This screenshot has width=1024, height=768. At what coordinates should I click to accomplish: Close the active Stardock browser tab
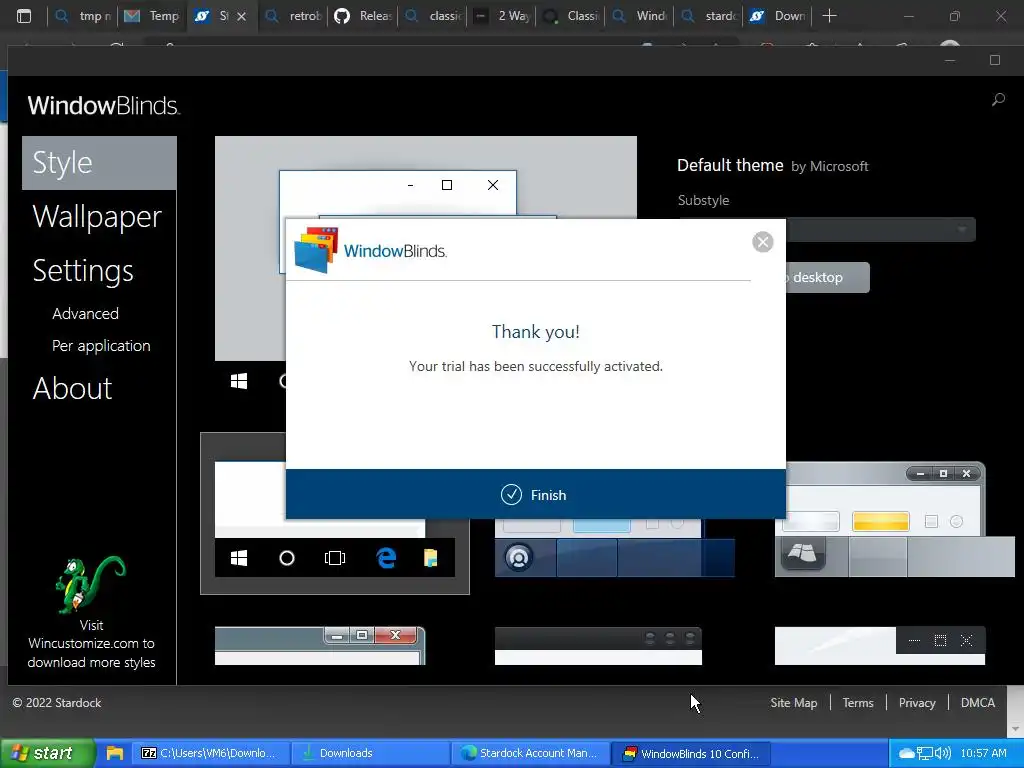[x=242, y=16]
